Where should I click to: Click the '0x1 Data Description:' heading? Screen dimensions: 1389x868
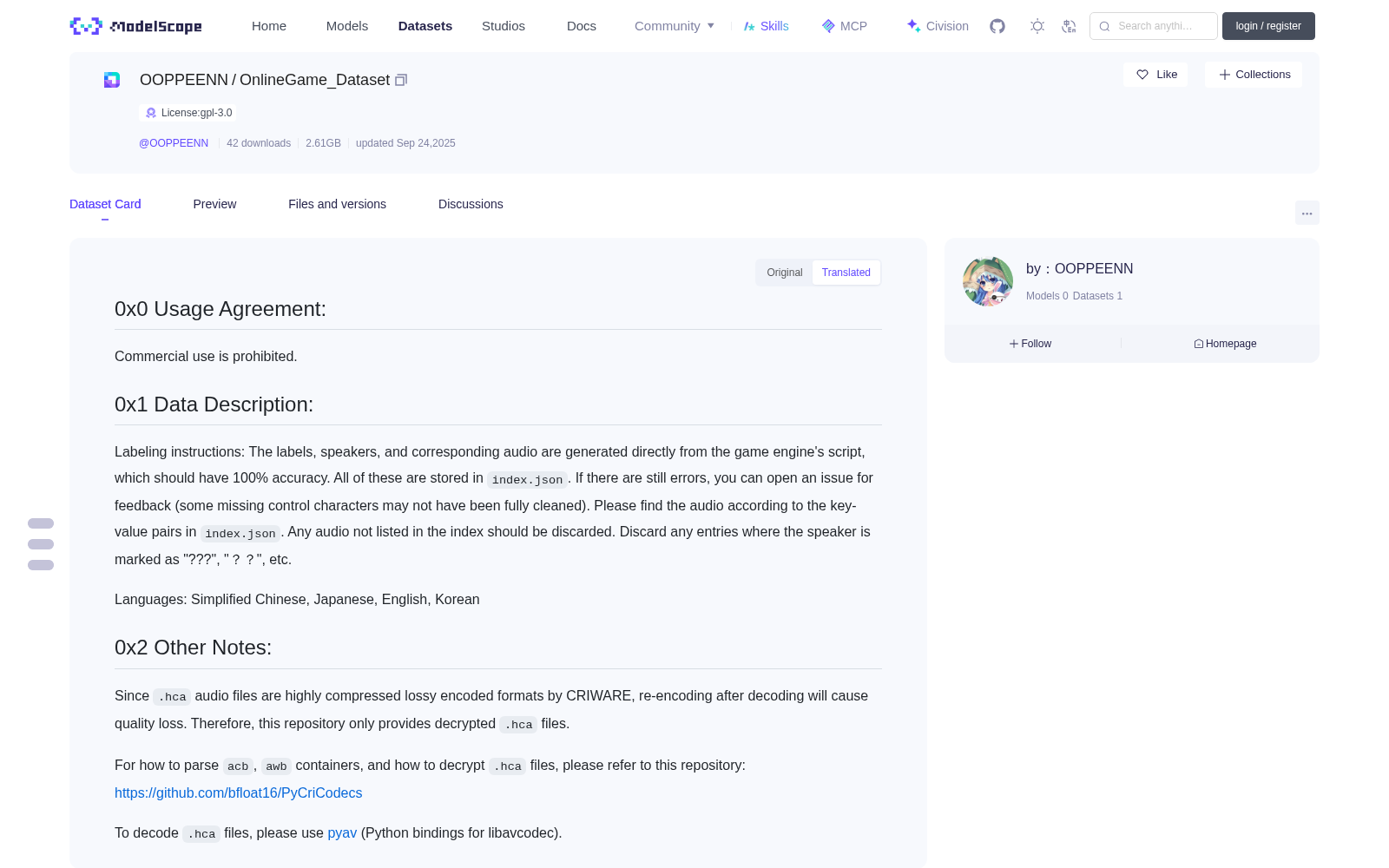(214, 404)
